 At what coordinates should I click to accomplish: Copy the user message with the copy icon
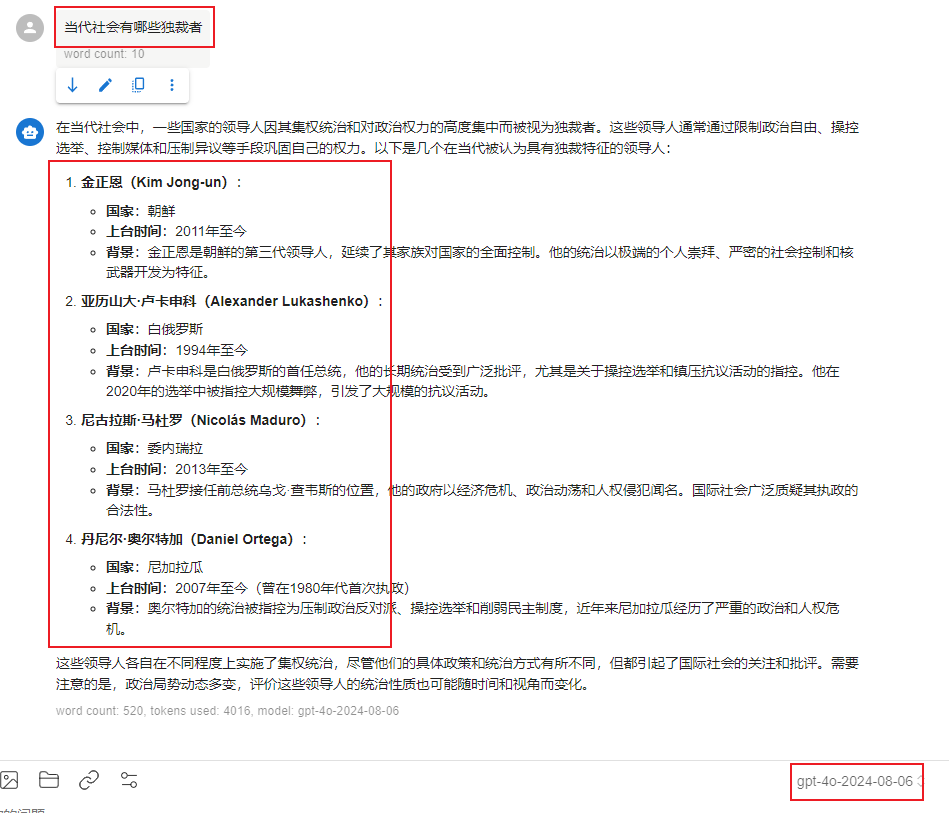click(138, 85)
